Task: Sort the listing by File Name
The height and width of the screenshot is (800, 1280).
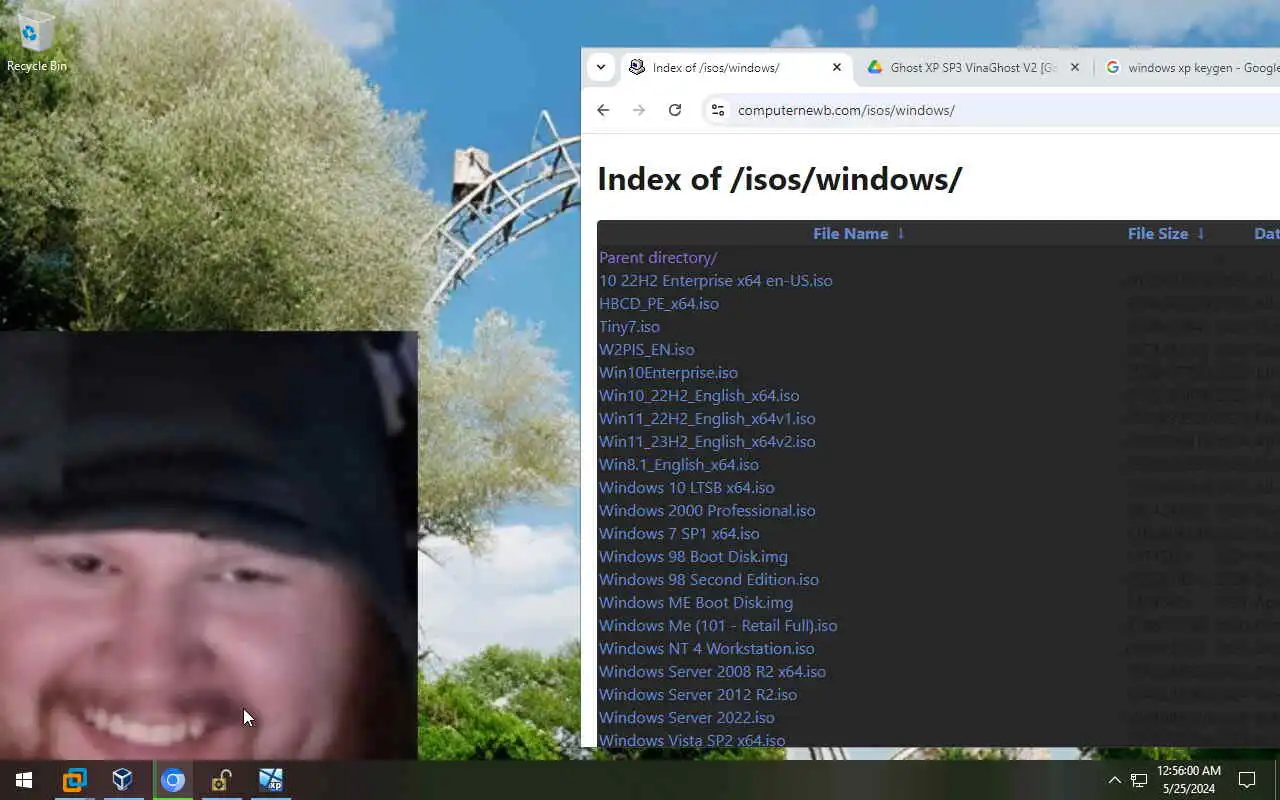Action: (850, 233)
